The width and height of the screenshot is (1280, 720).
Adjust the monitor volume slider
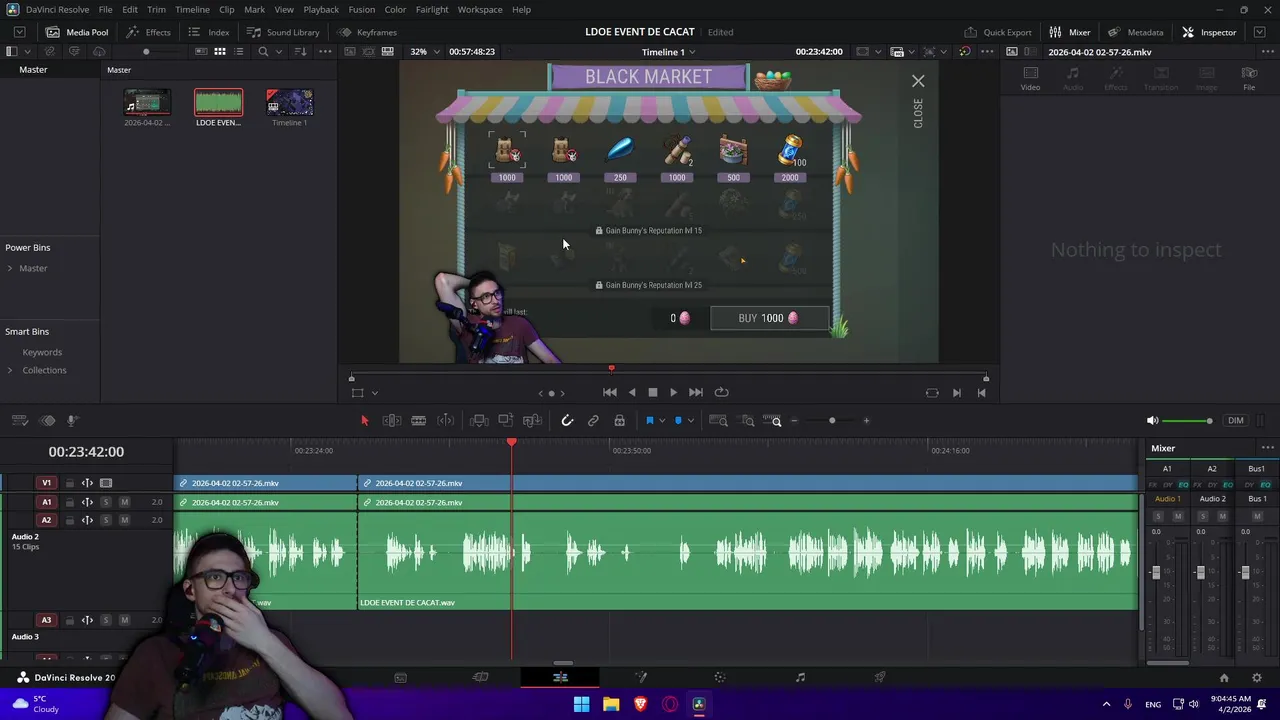tap(1187, 421)
